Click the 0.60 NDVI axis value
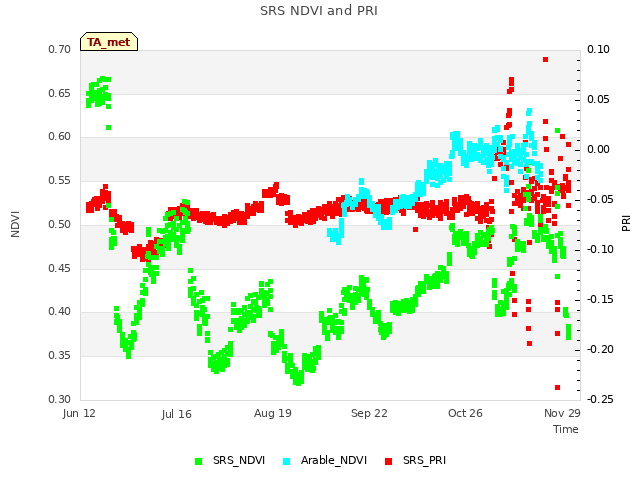This screenshot has height=480, width=640. click(x=60, y=137)
